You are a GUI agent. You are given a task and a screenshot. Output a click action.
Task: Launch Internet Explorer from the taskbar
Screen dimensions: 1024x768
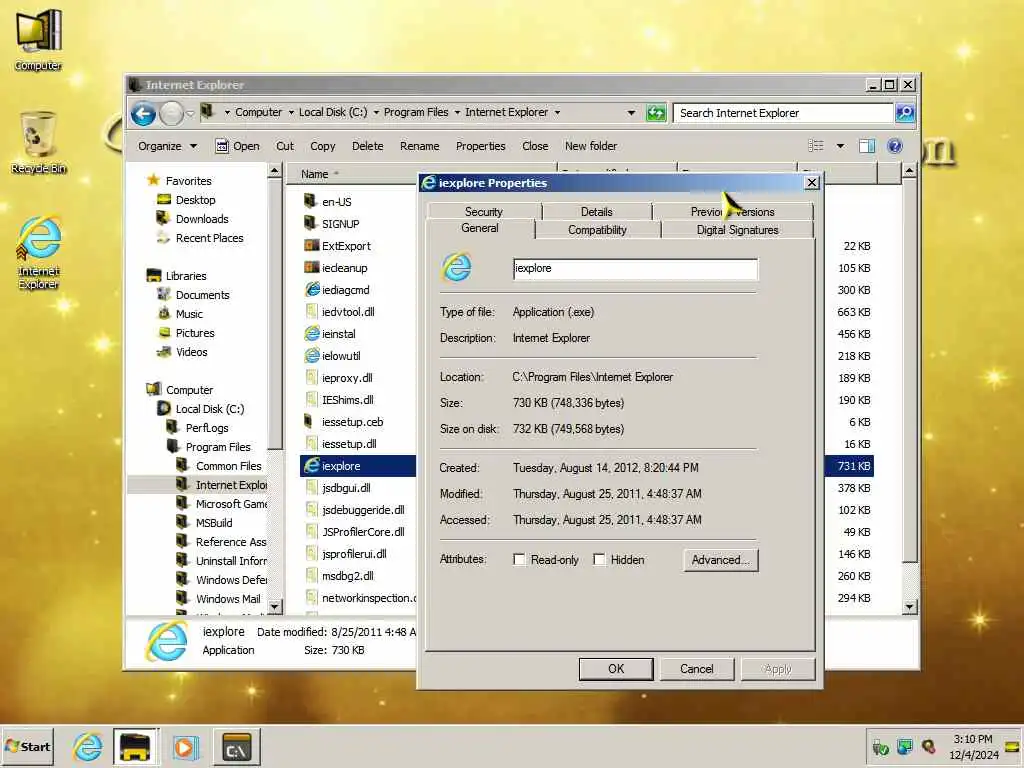[x=88, y=746]
